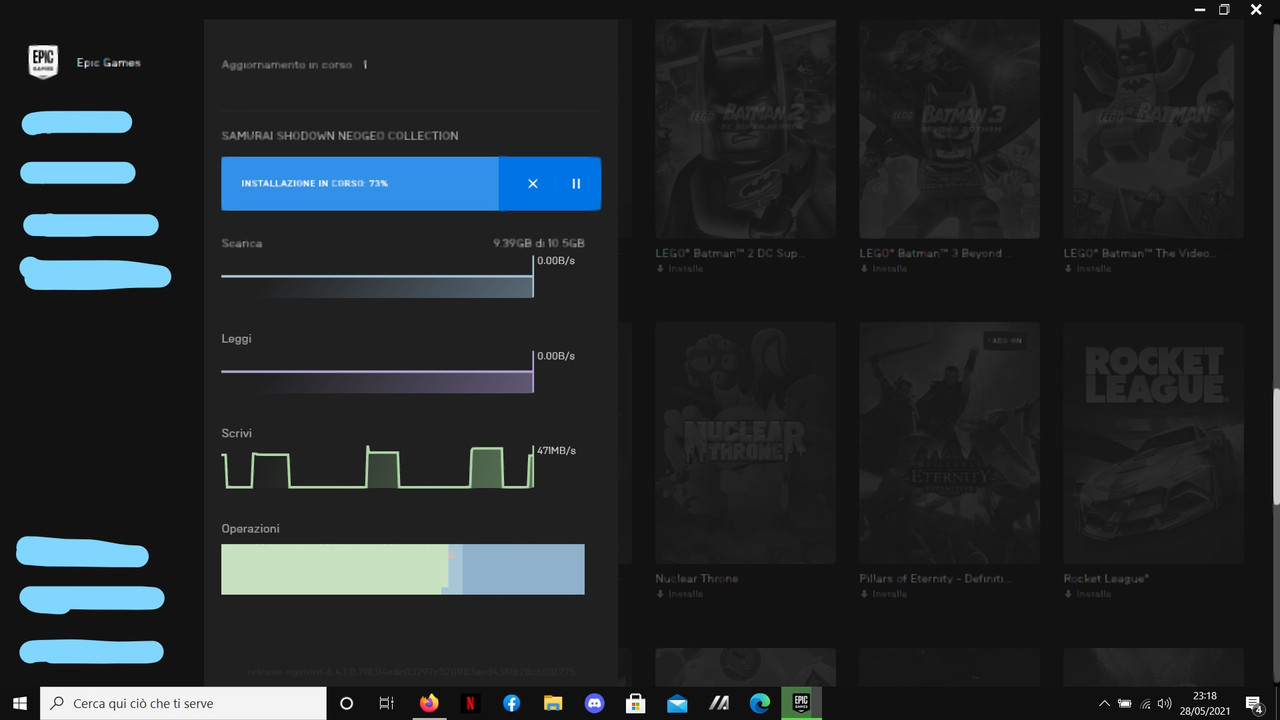
Task: Pause the Samurai Shodown installation
Action: (x=576, y=183)
